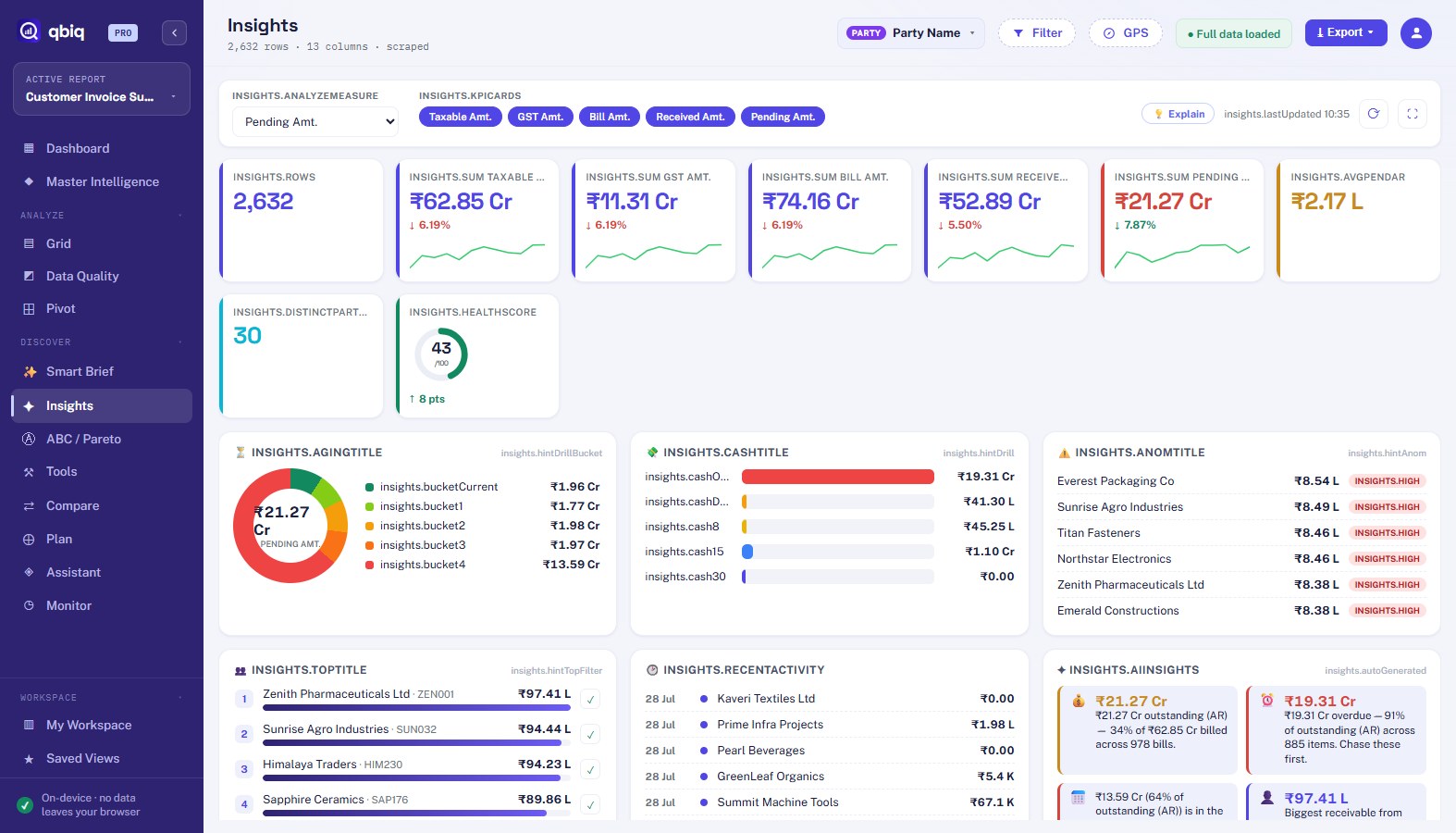Open the Active Report dropdown

pyautogui.click(x=102, y=89)
